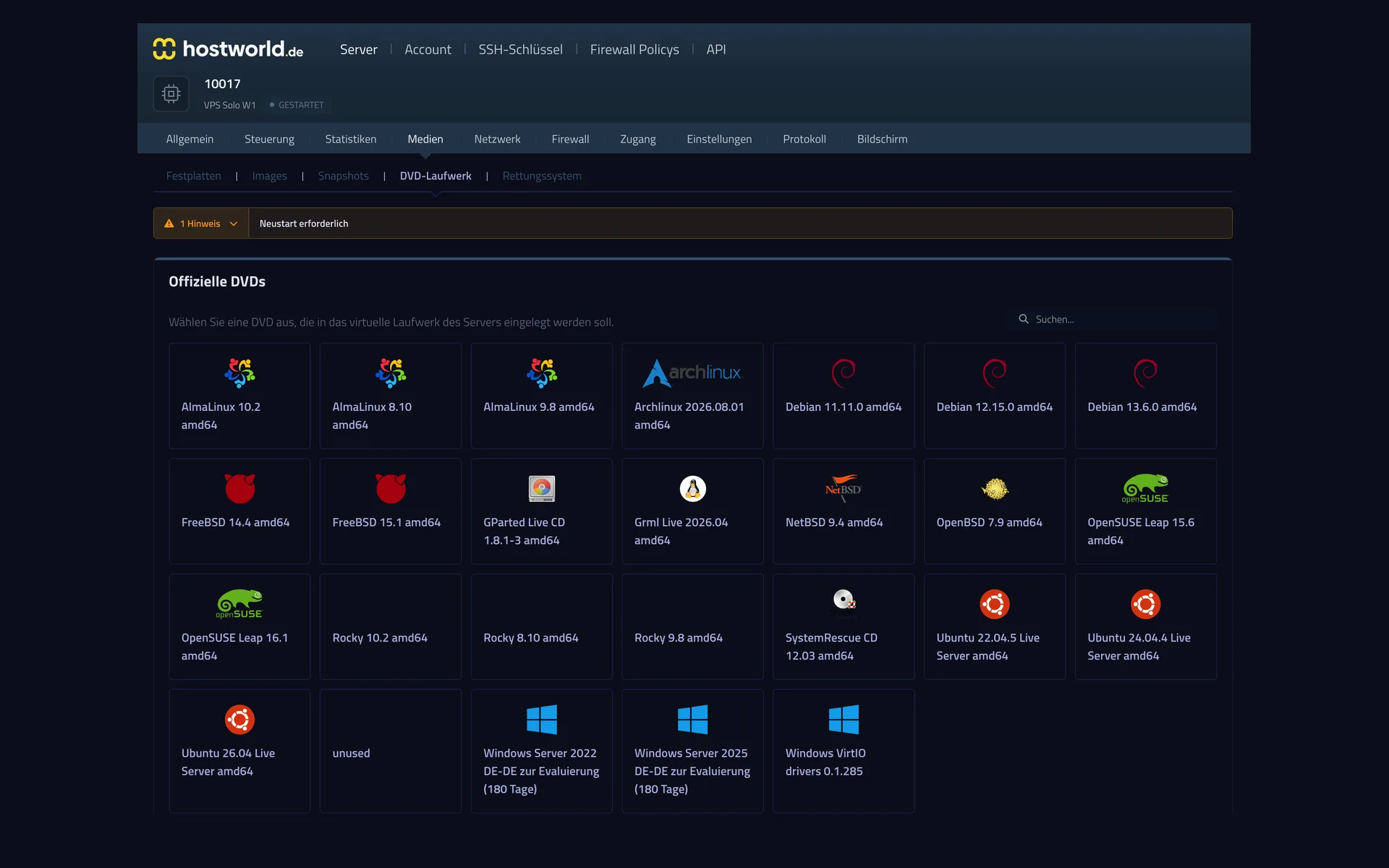The image size is (1389, 868).
Task: Click the server name 10017
Action: (x=222, y=84)
